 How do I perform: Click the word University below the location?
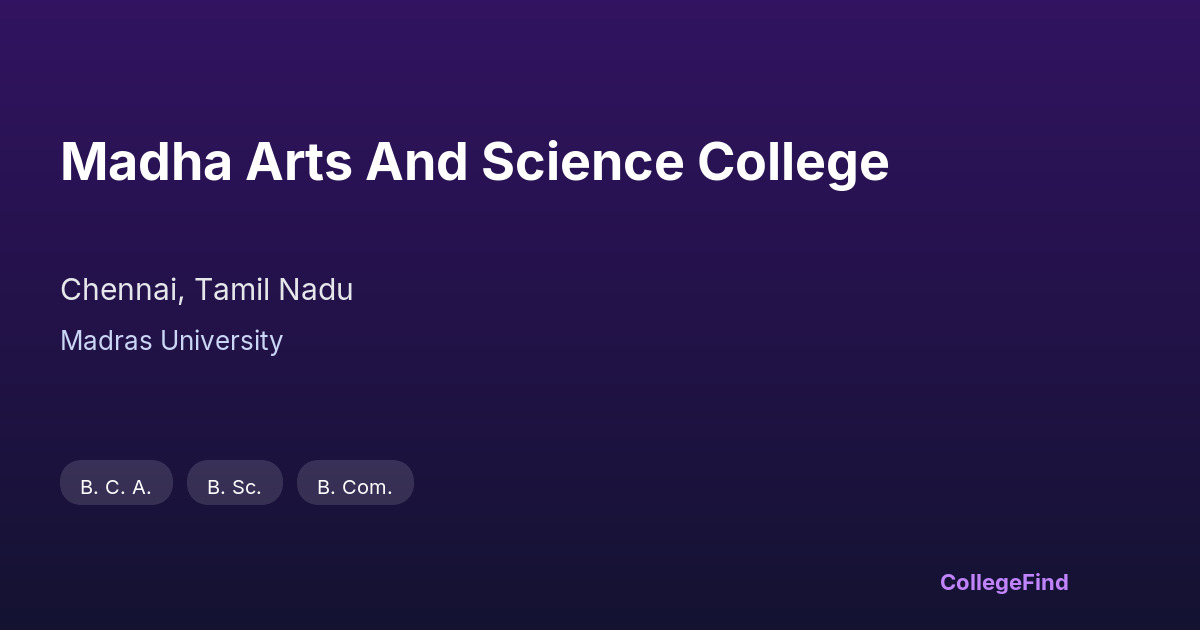(x=221, y=341)
